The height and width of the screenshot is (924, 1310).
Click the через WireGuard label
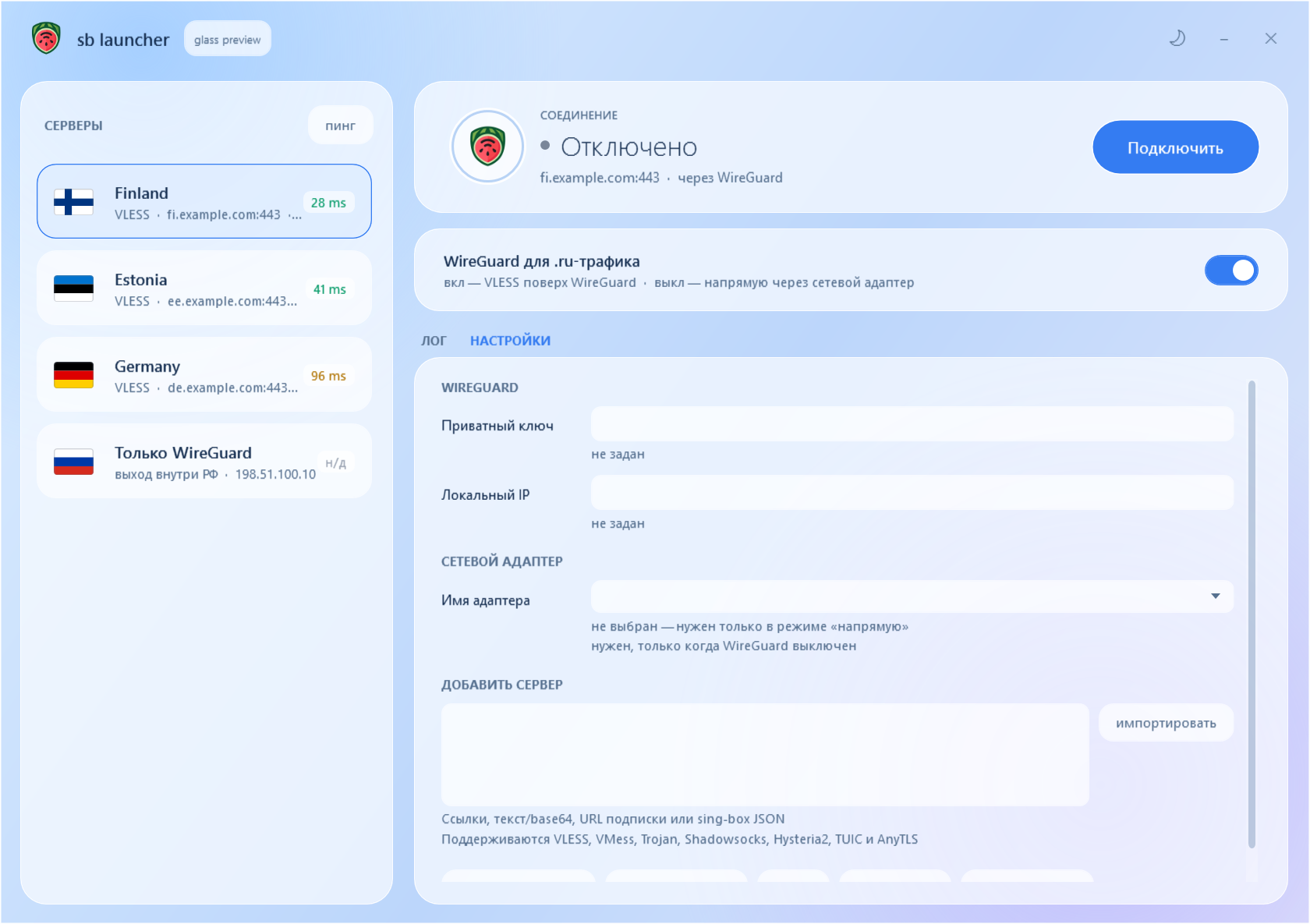[x=730, y=178]
